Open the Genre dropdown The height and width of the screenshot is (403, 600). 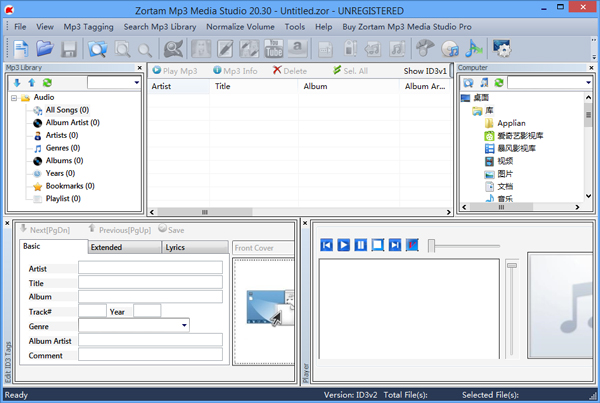(x=184, y=326)
